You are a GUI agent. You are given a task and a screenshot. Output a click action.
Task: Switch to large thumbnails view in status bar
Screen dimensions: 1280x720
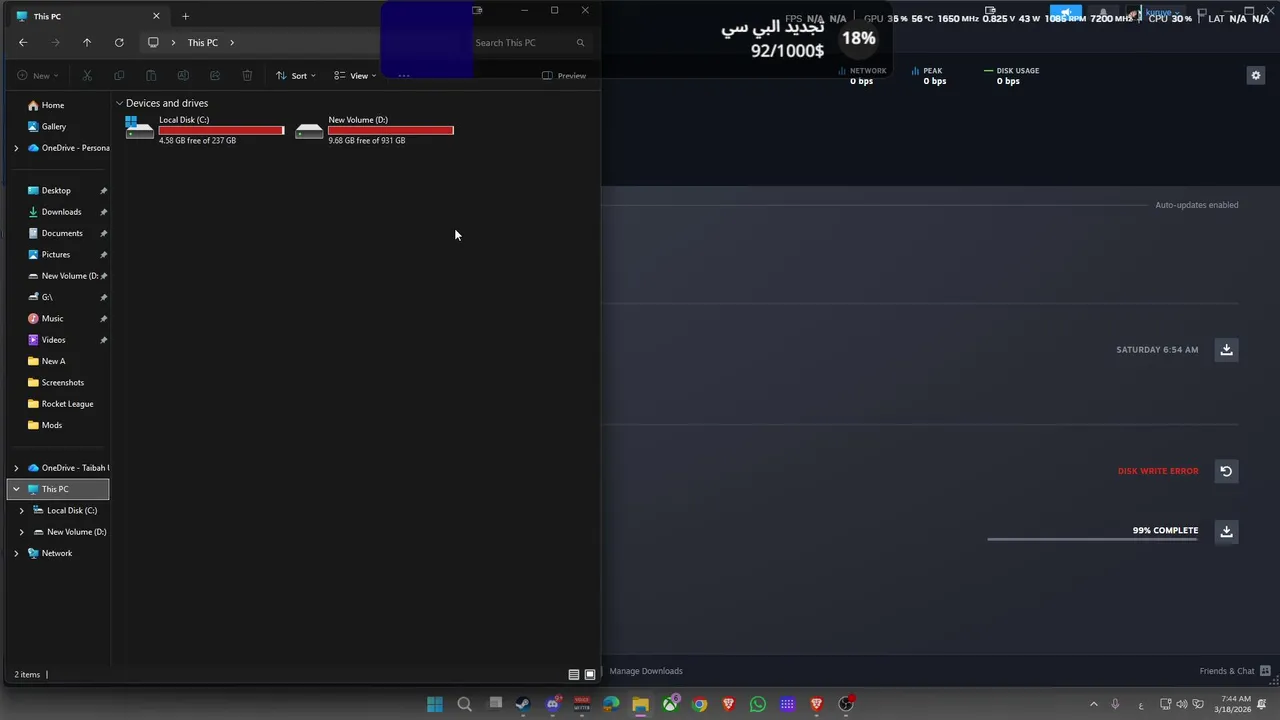(x=590, y=674)
